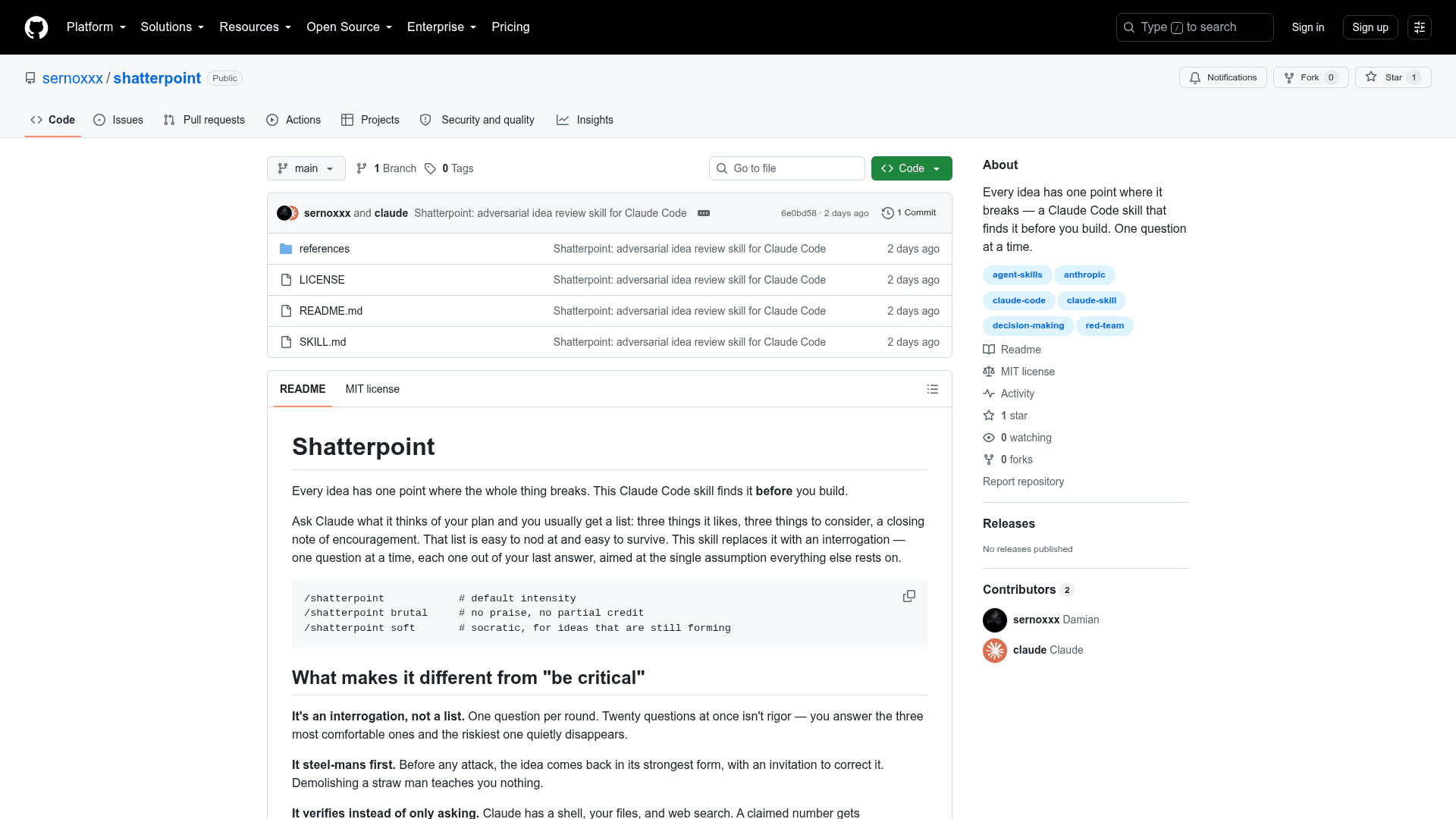Click the pulse icon next to Activity
This screenshot has height=819, width=1456.
pos(989,394)
